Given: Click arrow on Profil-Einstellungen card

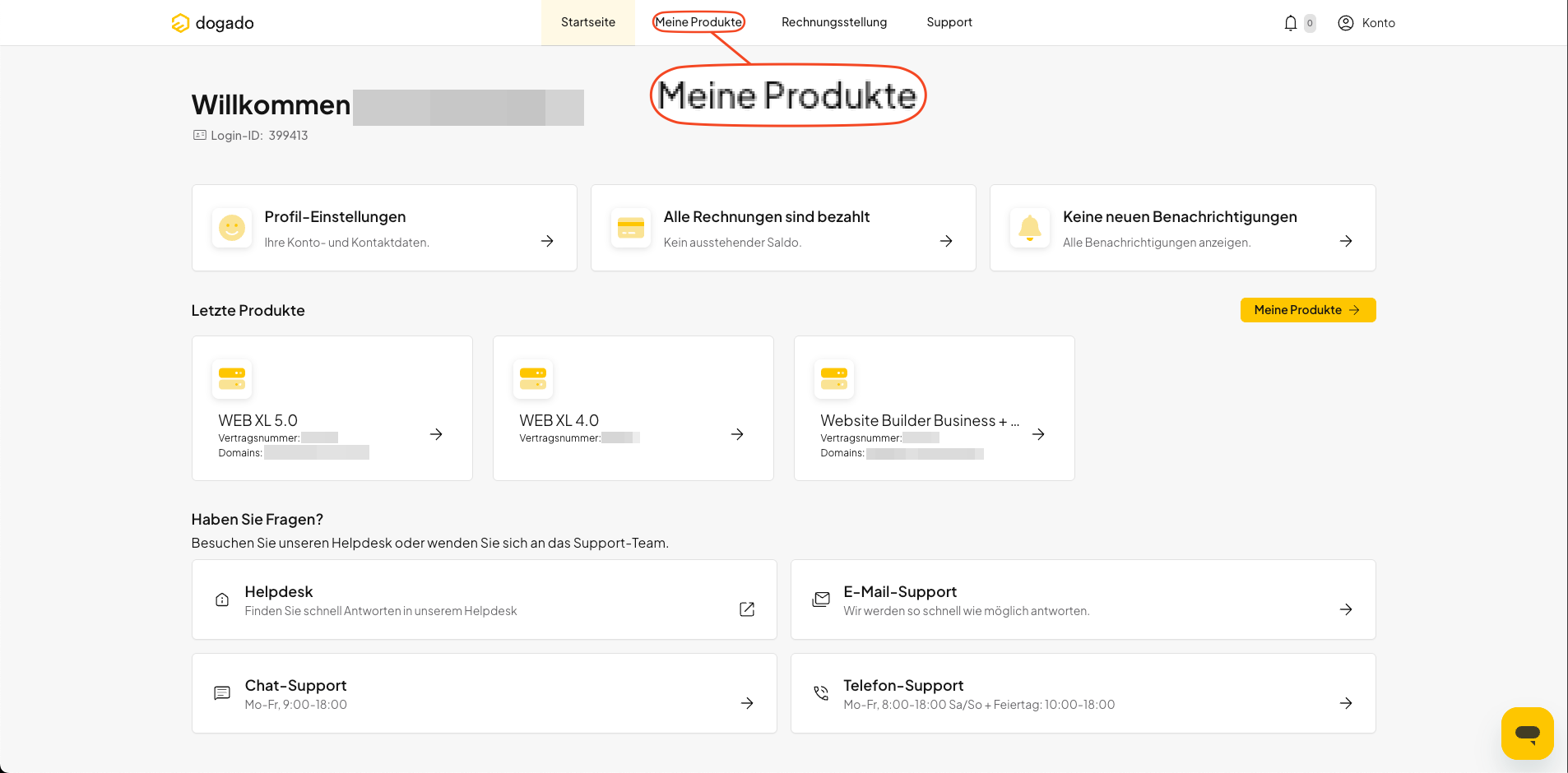Looking at the screenshot, I should tap(547, 241).
